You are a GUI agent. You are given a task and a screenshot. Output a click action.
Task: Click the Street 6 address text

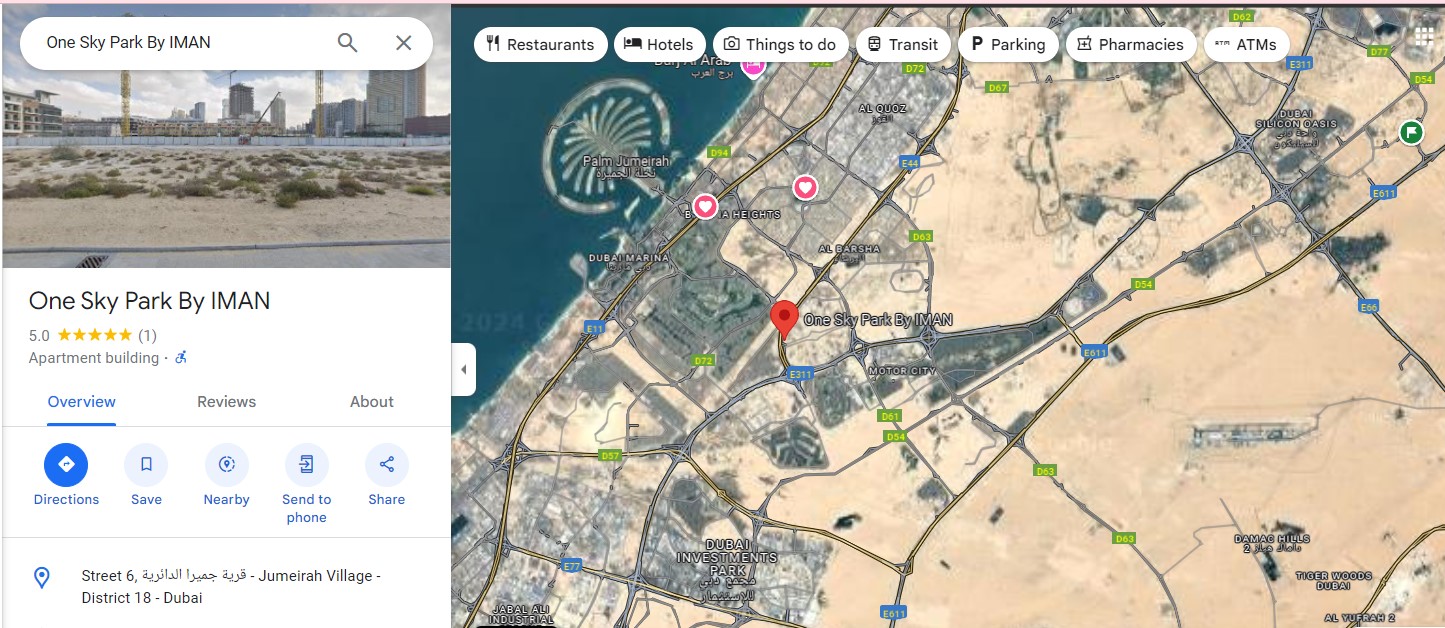231,587
